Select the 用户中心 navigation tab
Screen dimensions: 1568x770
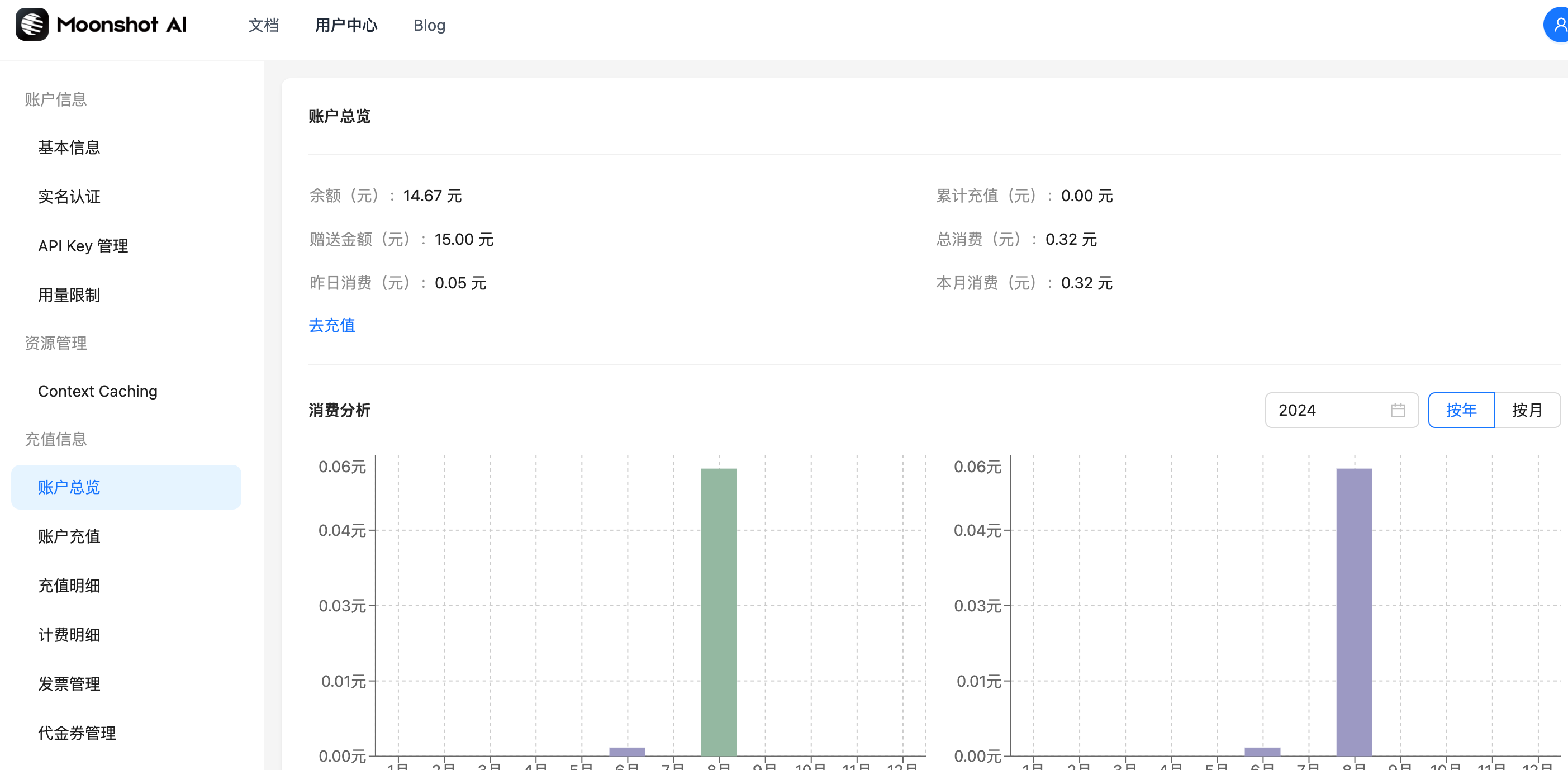[x=346, y=25]
